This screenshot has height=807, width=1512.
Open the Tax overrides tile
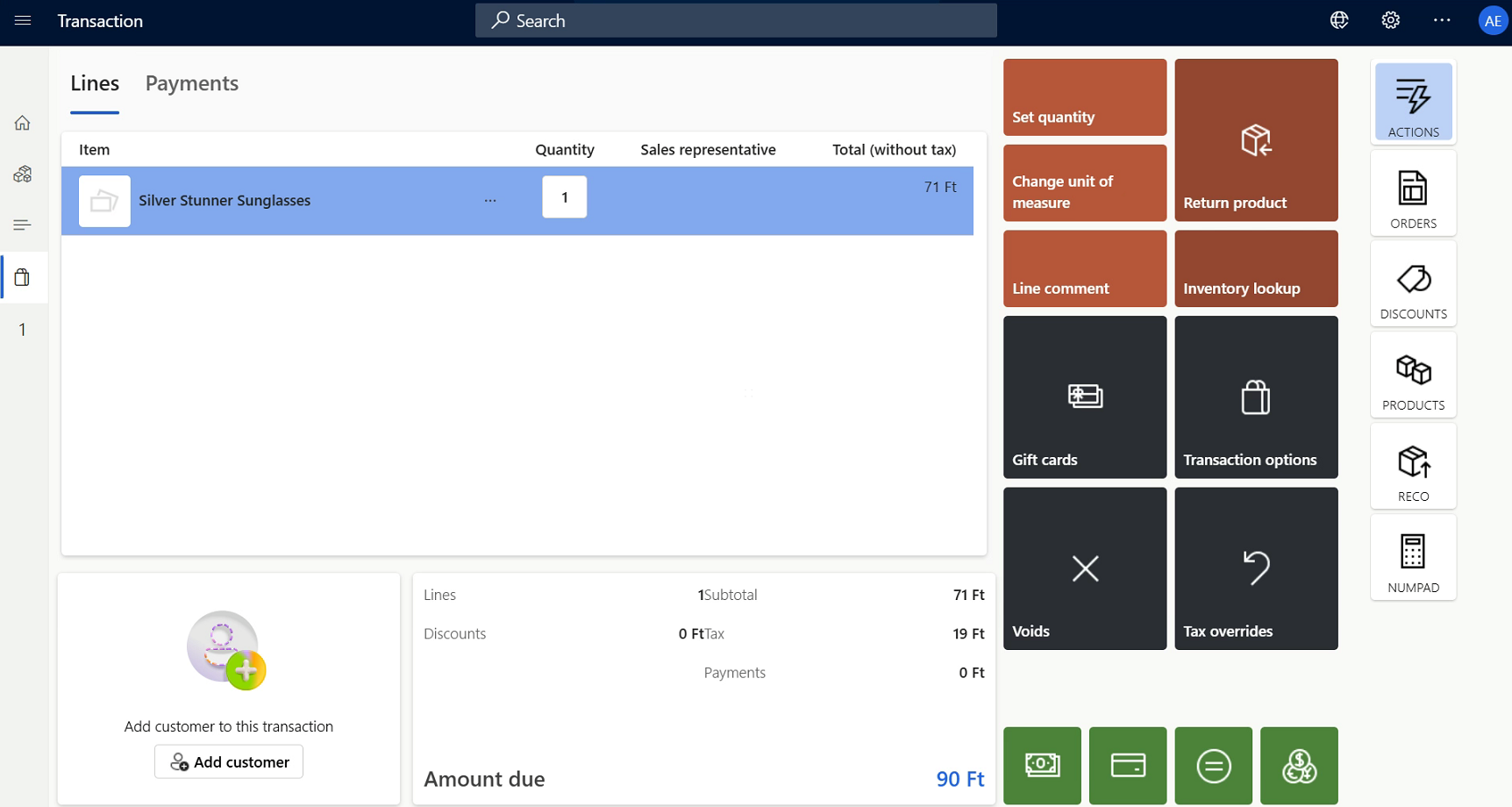click(x=1256, y=568)
